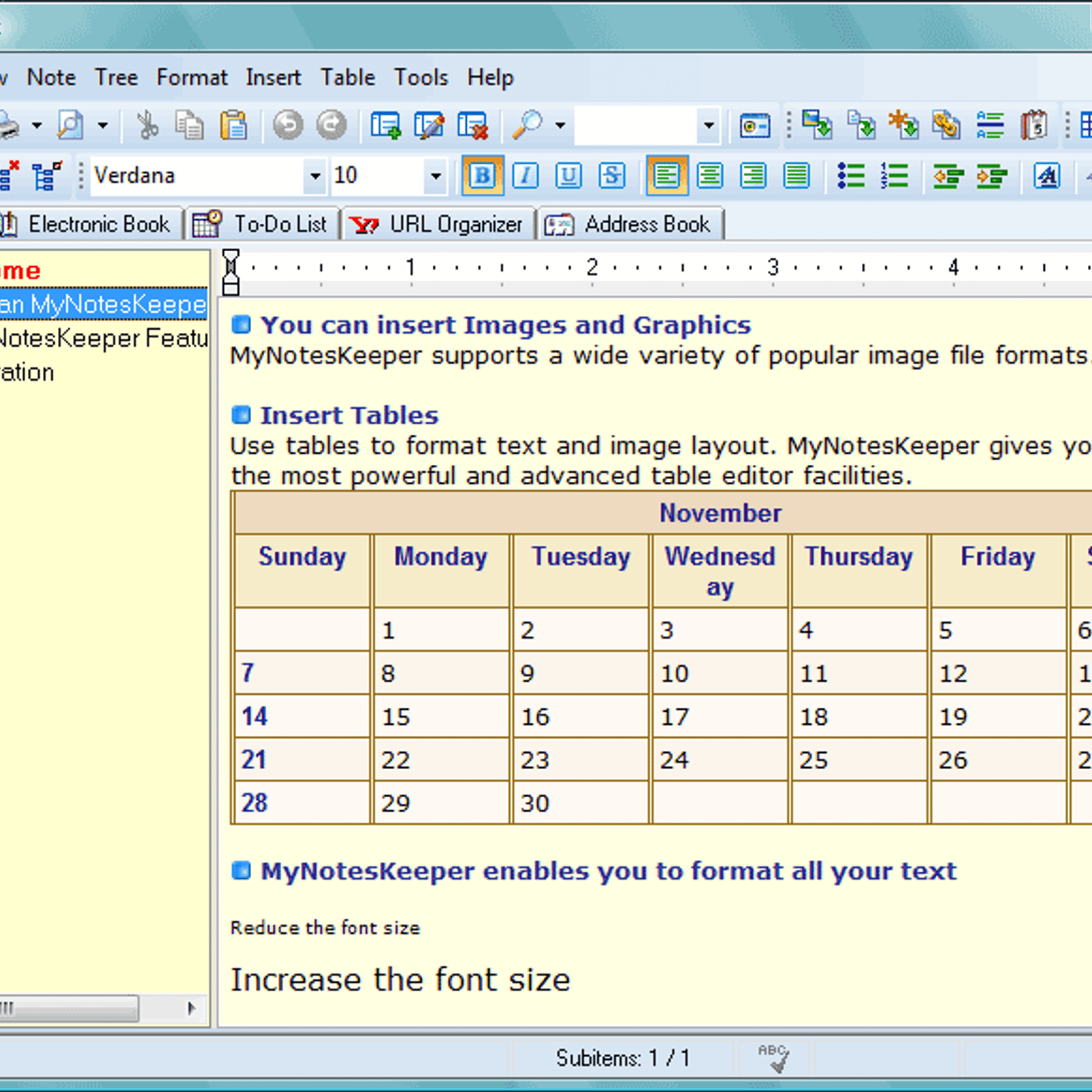Add a new note with the green-plus icon
Viewport: 1092px width, 1092px height.
click(386, 126)
